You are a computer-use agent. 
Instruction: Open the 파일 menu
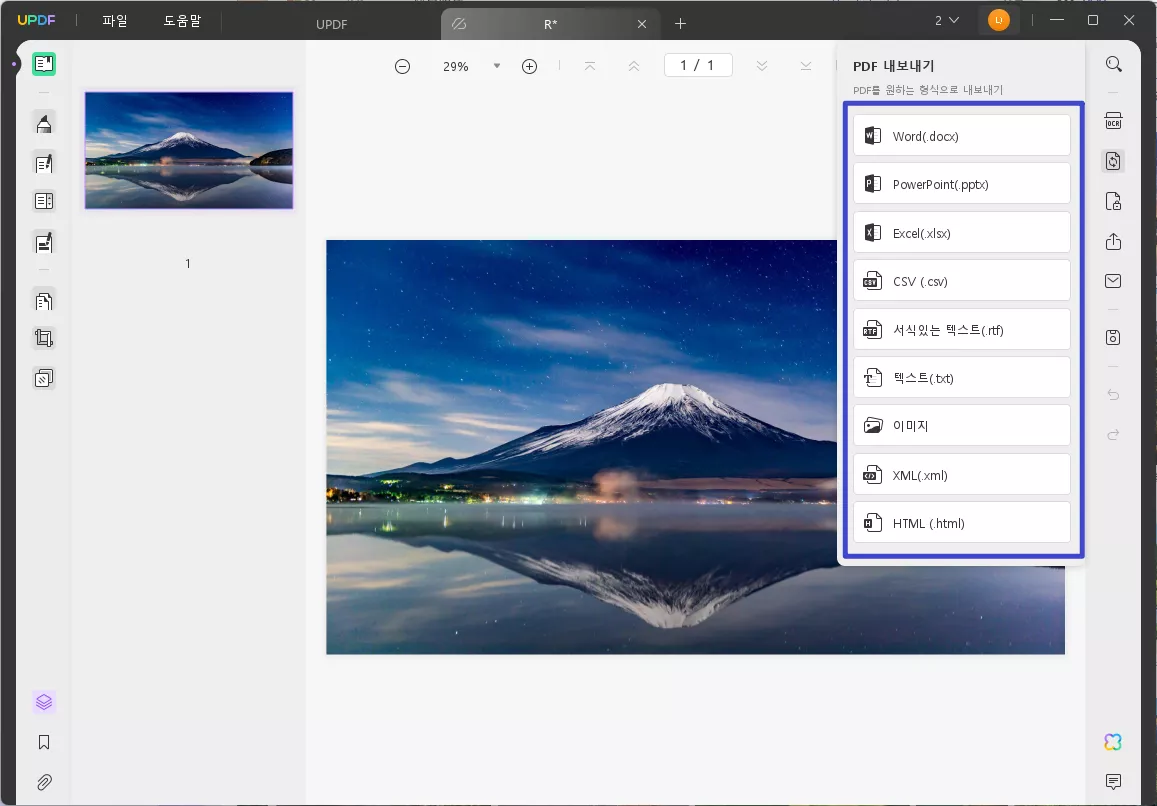[115, 21]
